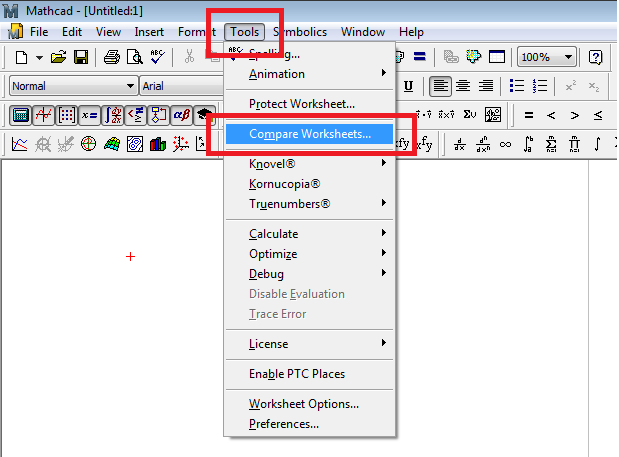Insert the less-than-or-equal operator
This screenshot has width=619, height=457.
[x=598, y=115]
